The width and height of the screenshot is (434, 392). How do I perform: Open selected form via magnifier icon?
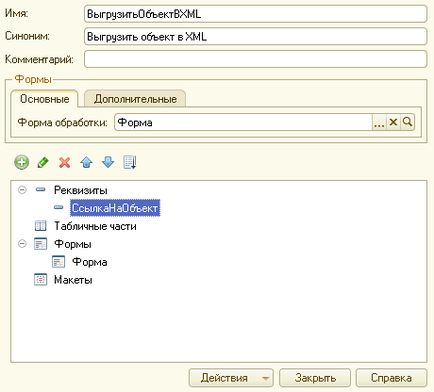pyautogui.click(x=408, y=122)
